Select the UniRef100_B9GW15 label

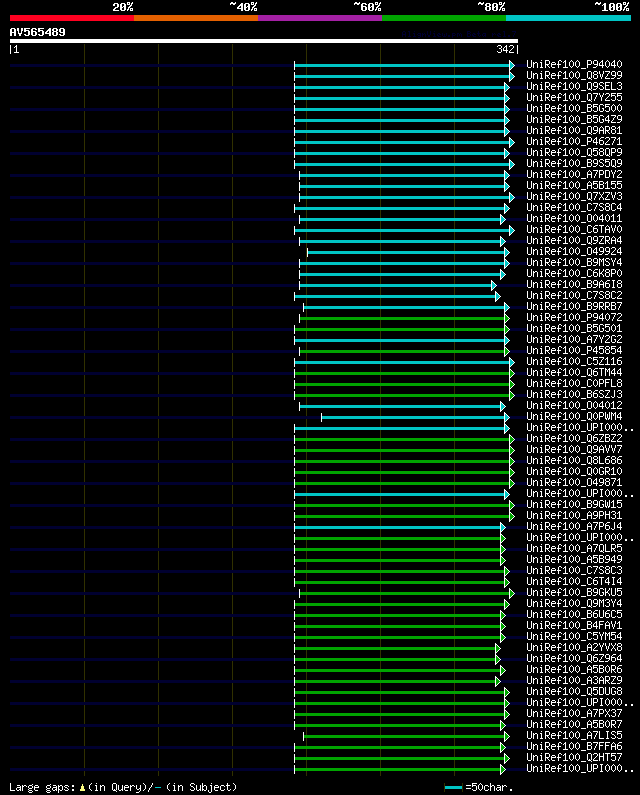click(574, 504)
